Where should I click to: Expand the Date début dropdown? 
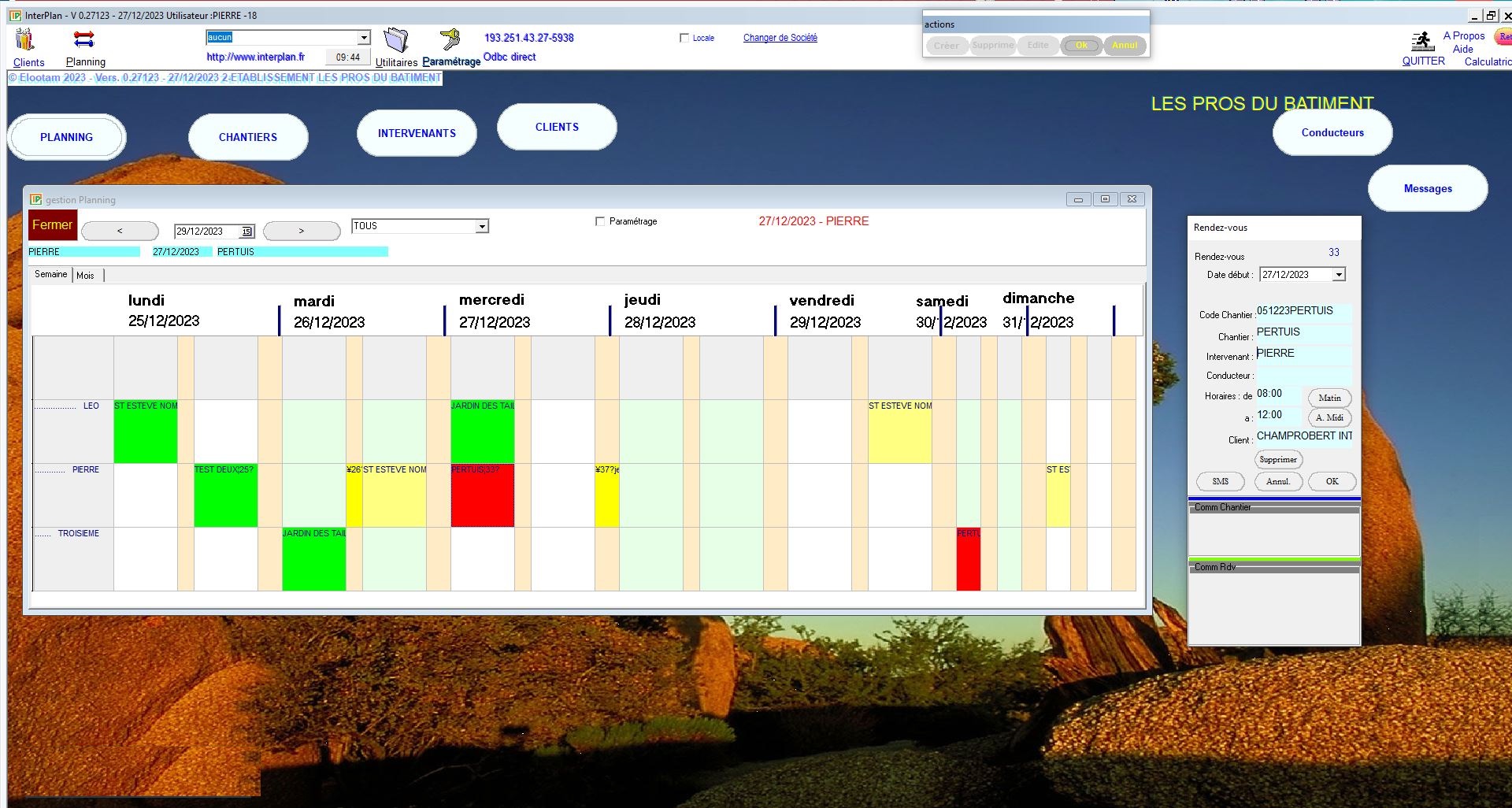pos(1339,275)
